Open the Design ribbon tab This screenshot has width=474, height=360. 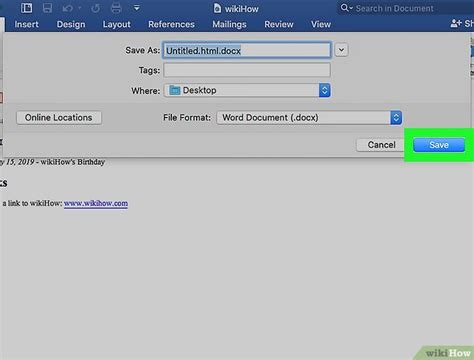pos(71,24)
